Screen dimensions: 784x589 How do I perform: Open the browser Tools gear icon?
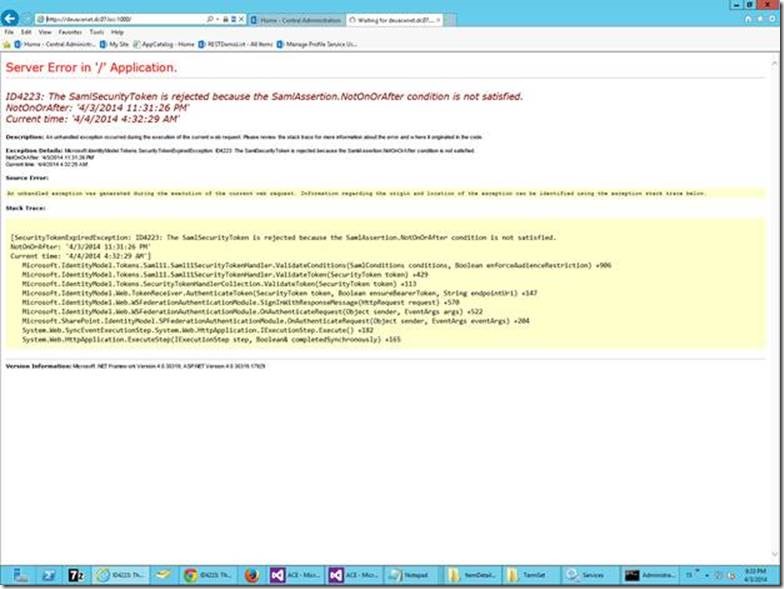click(x=772, y=19)
